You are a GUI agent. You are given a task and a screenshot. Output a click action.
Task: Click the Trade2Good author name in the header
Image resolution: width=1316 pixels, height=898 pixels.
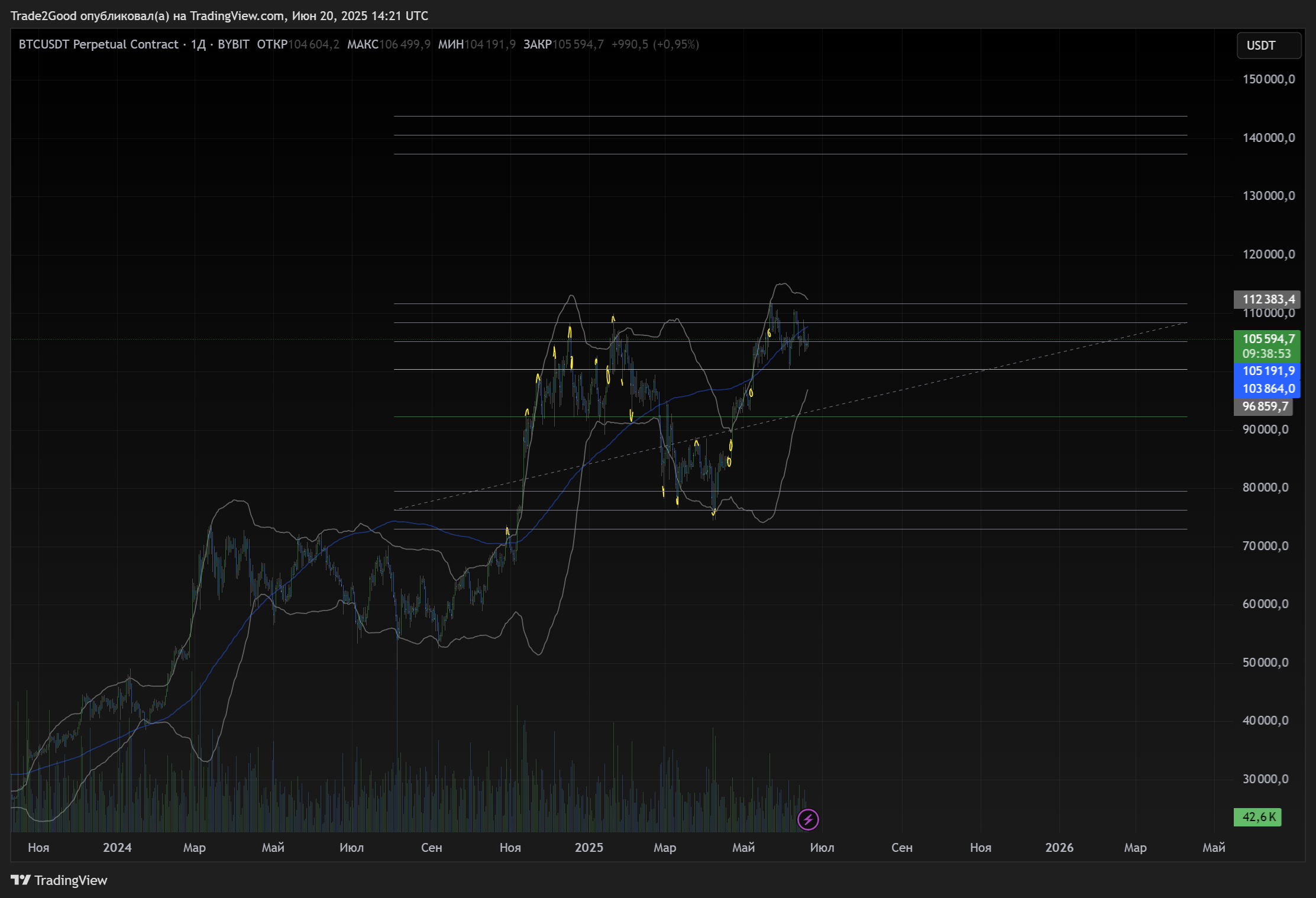point(43,16)
